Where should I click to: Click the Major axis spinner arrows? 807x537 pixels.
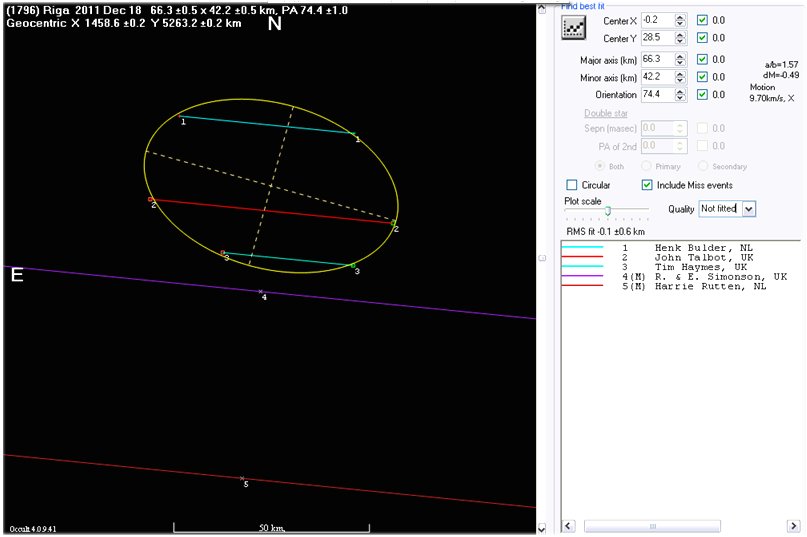680,58
